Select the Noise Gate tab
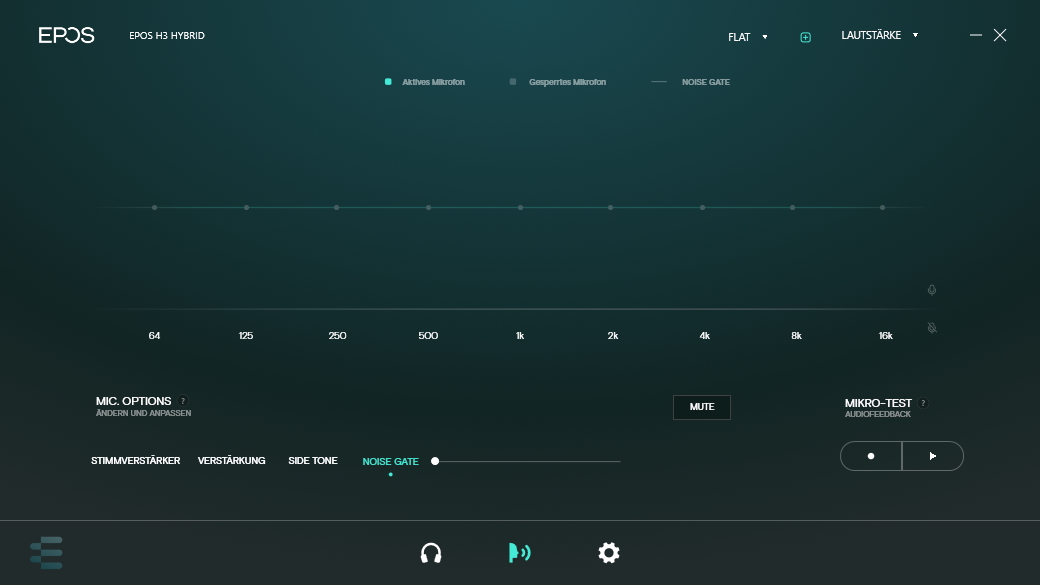The width and height of the screenshot is (1040, 585). (390, 462)
